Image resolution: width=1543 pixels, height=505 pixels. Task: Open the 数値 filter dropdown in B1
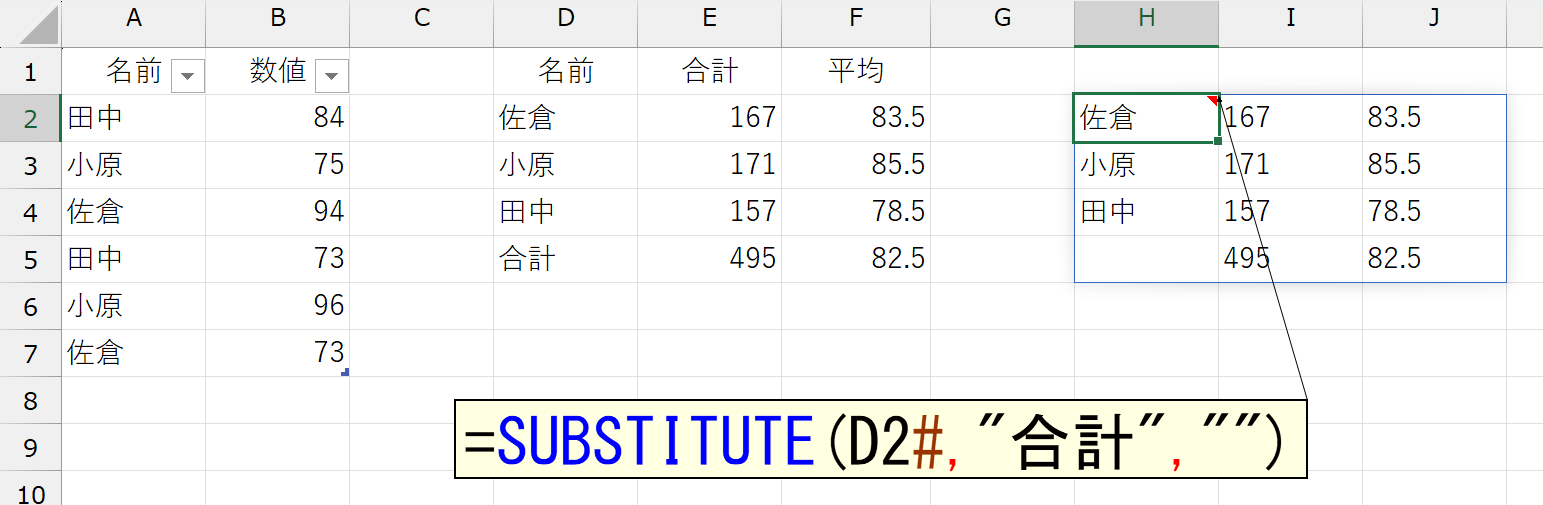click(332, 76)
